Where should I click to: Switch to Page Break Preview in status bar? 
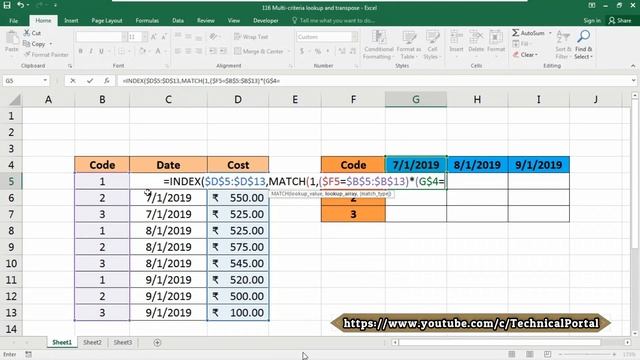click(x=547, y=354)
